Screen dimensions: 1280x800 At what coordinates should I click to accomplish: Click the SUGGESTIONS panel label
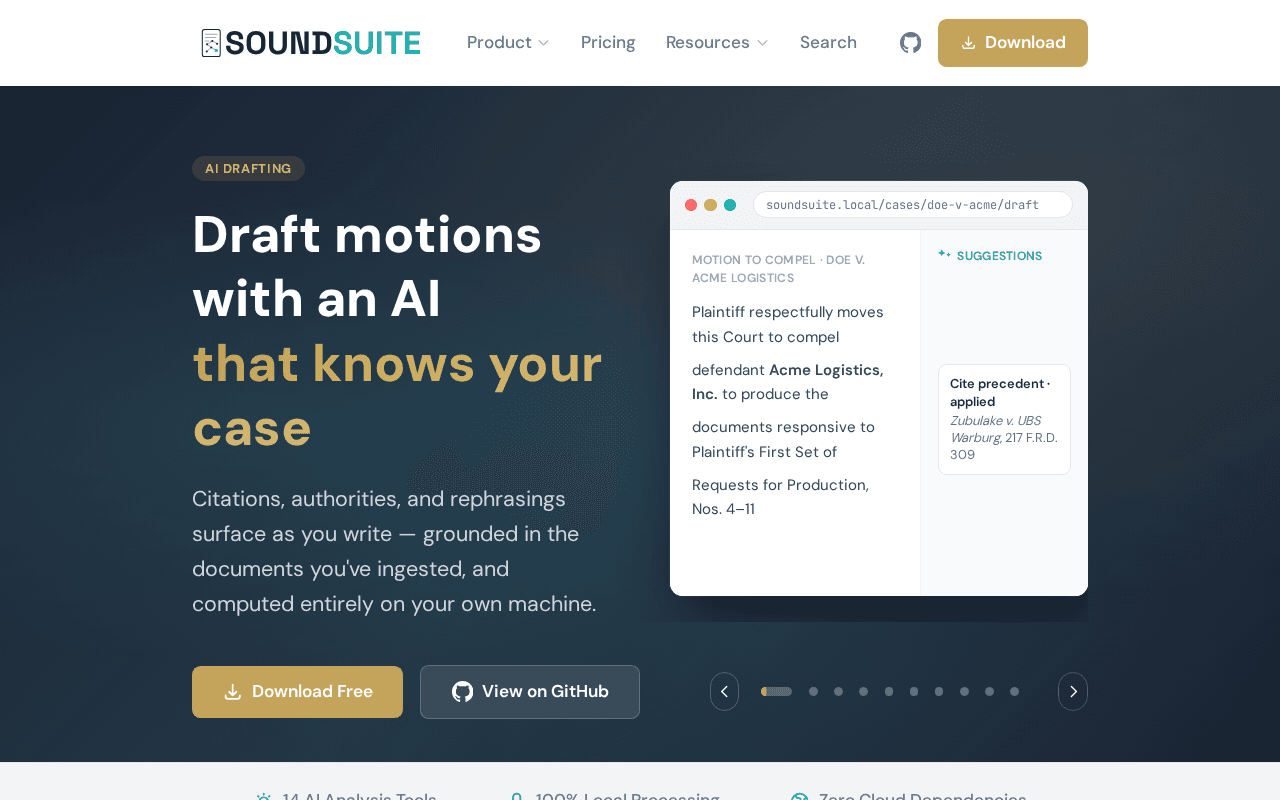coord(999,256)
